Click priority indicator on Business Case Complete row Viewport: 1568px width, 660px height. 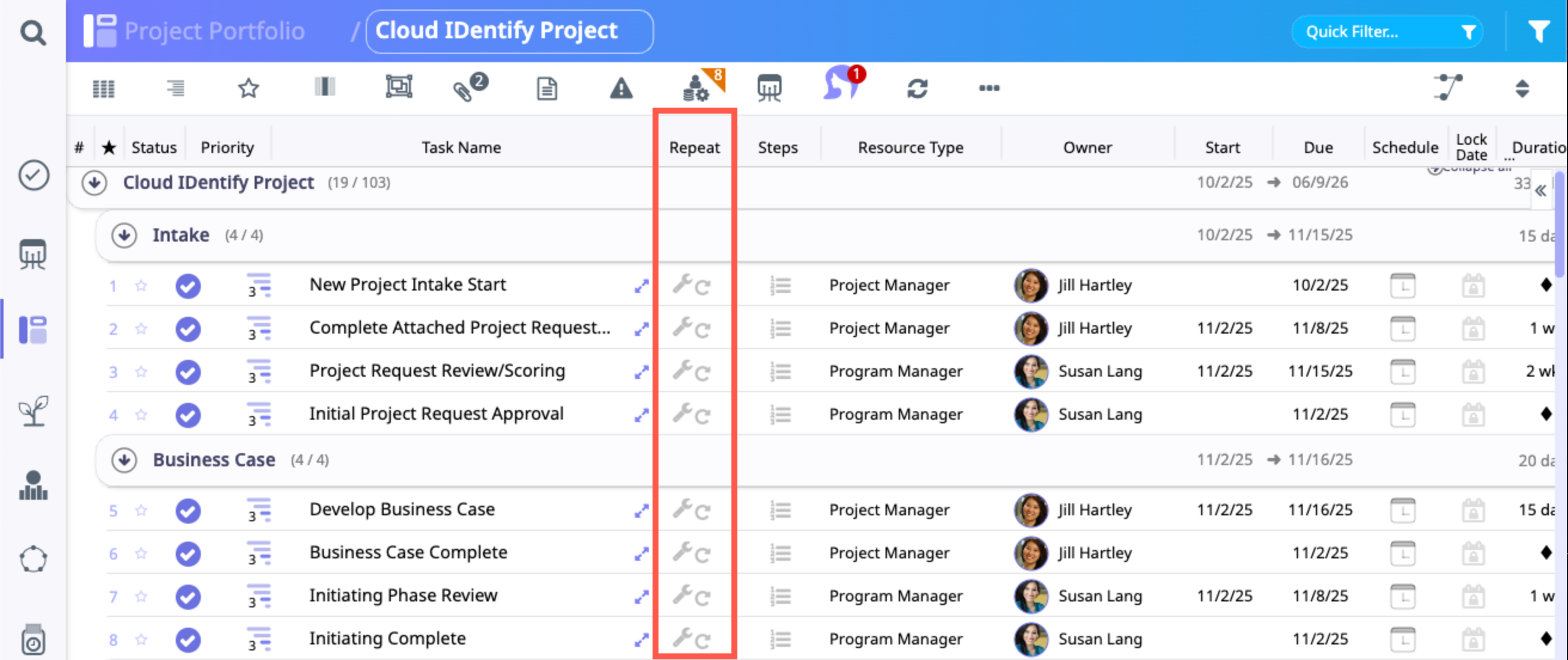pyautogui.click(x=259, y=554)
